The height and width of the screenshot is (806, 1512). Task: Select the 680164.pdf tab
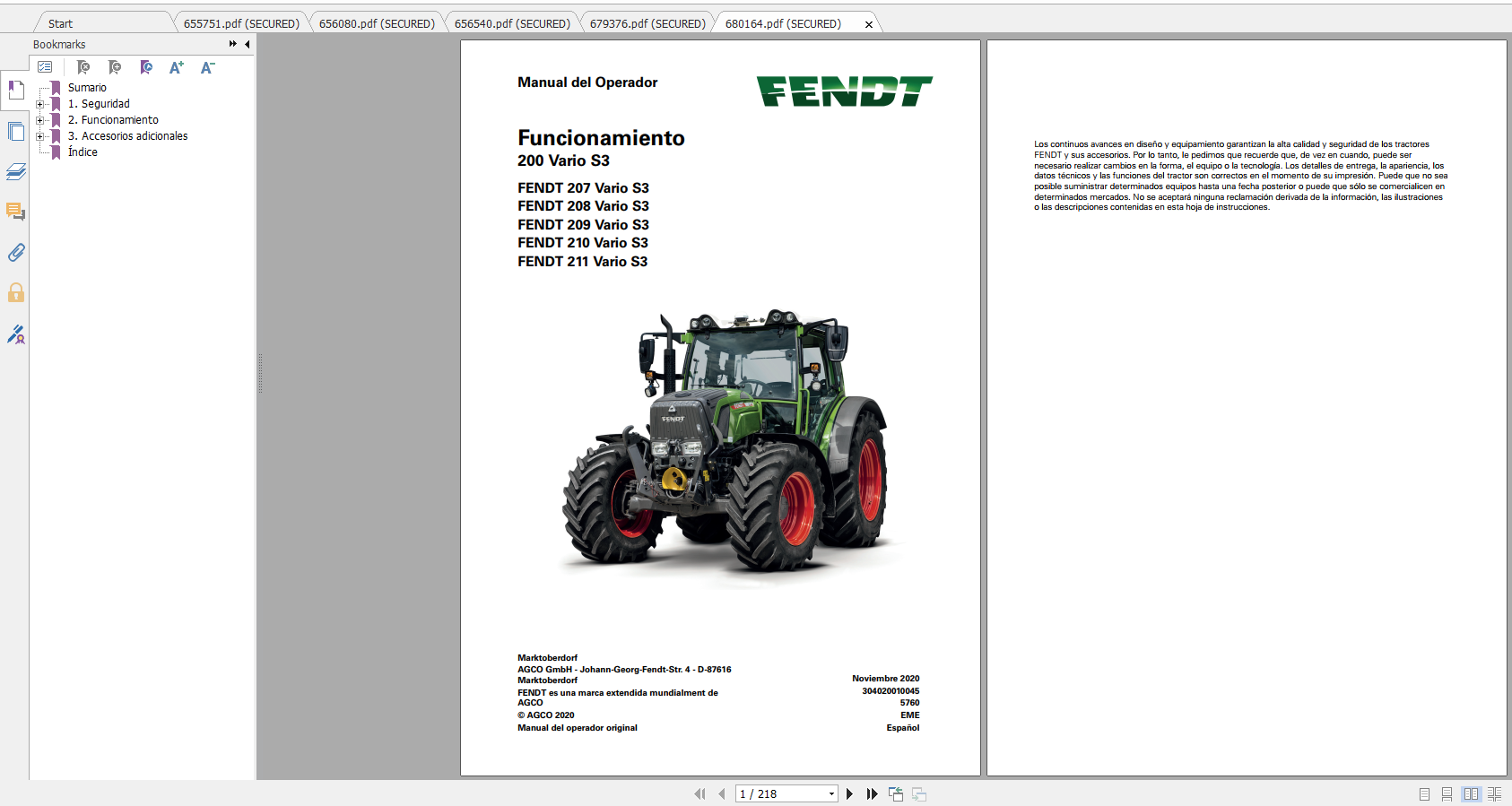pos(783,23)
